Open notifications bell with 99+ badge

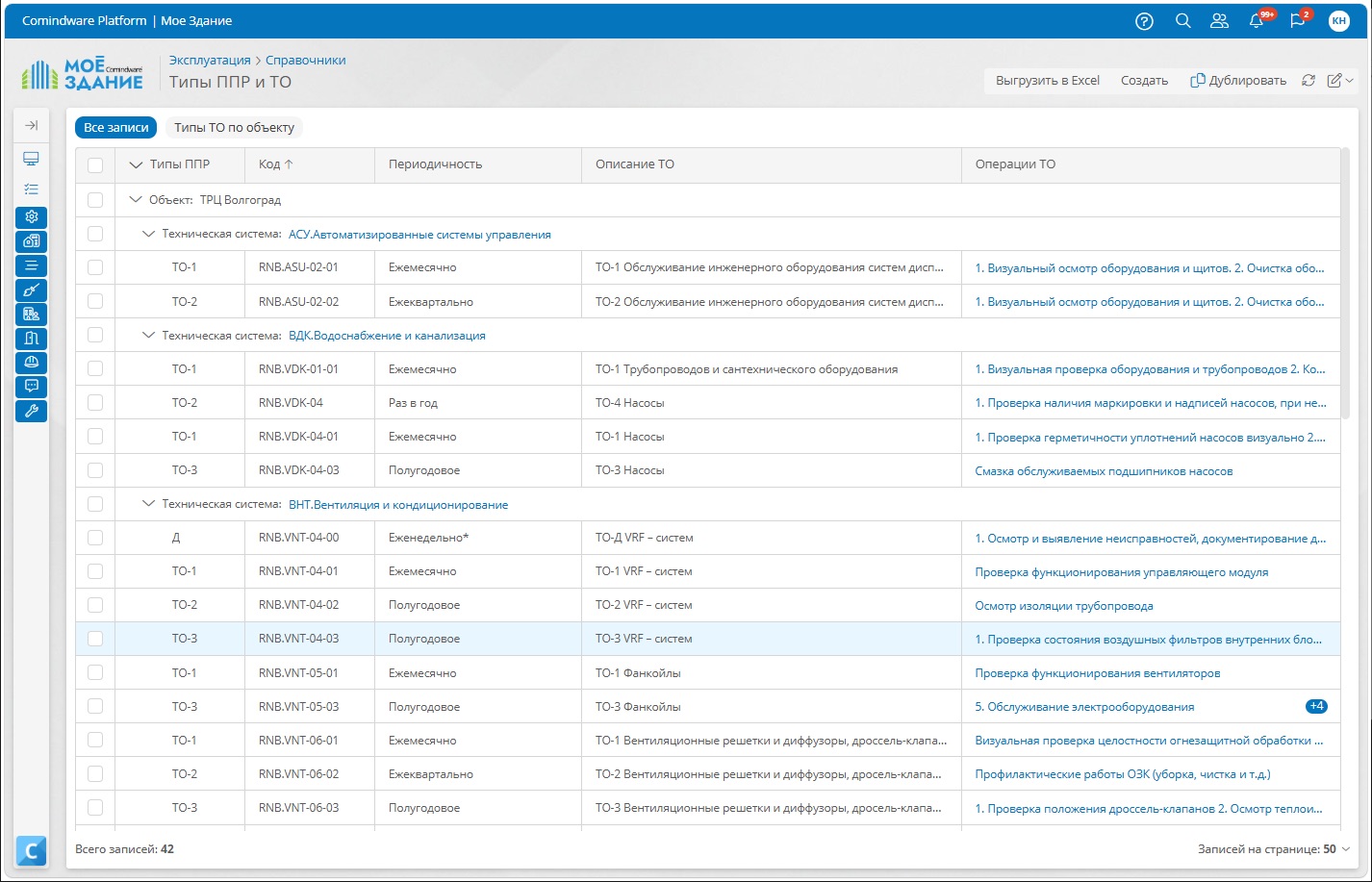[1258, 20]
